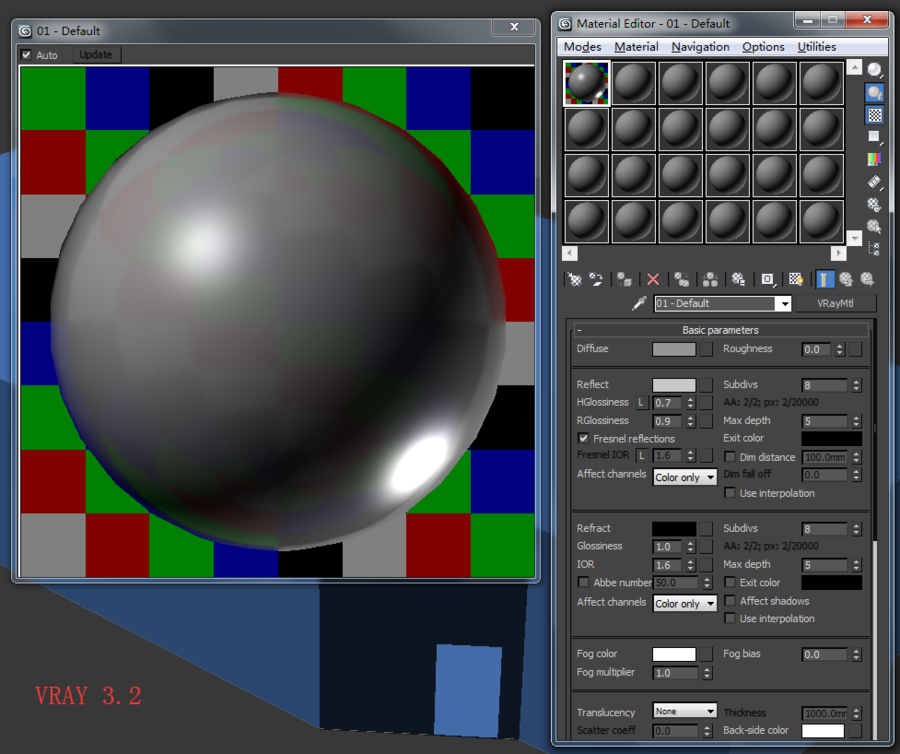Enable the Dim distance checkbox
Screen dimensions: 900x754
click(730, 457)
